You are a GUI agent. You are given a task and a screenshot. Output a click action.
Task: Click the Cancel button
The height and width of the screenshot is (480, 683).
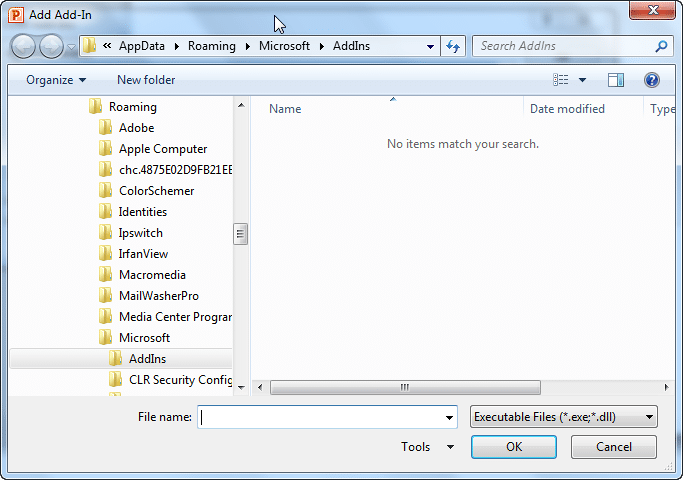point(614,447)
